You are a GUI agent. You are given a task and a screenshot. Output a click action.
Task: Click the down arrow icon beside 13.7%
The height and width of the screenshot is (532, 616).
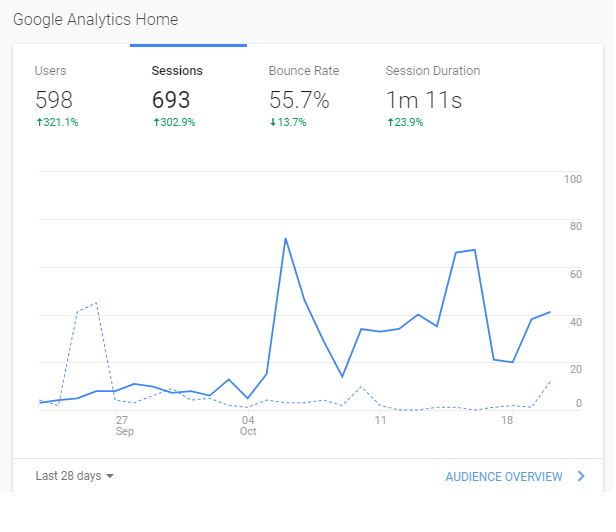pyautogui.click(x=273, y=122)
